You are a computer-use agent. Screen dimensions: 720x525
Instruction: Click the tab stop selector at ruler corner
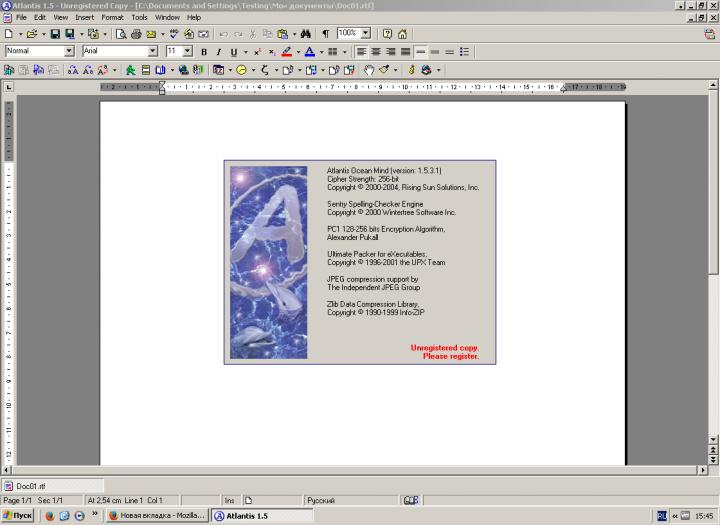[9, 87]
